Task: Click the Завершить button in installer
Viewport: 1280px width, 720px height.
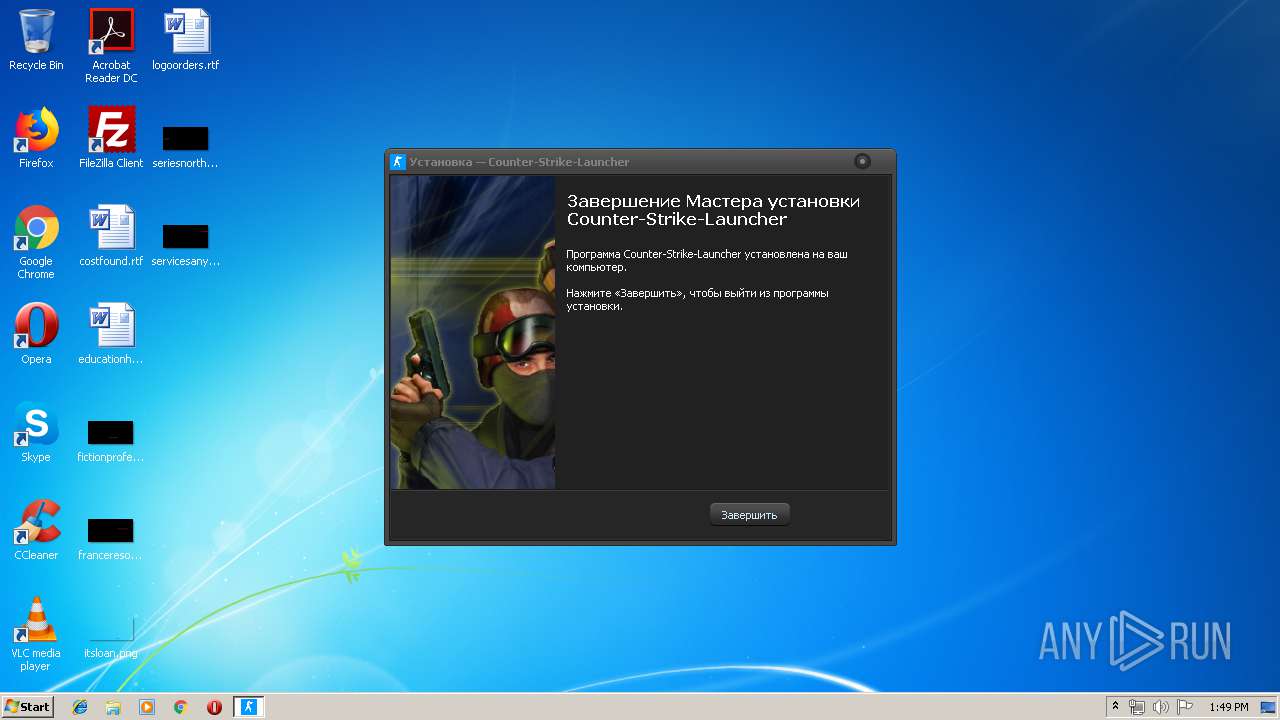Action: click(x=750, y=514)
